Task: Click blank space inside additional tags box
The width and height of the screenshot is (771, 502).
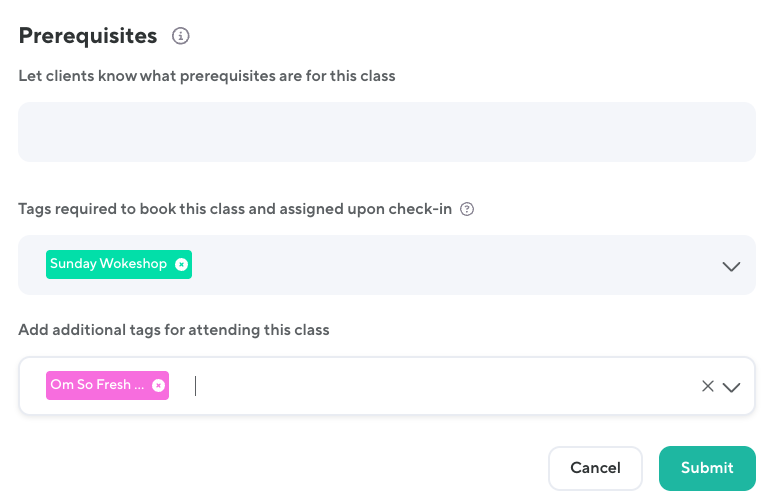Action: pyautogui.click(x=450, y=386)
